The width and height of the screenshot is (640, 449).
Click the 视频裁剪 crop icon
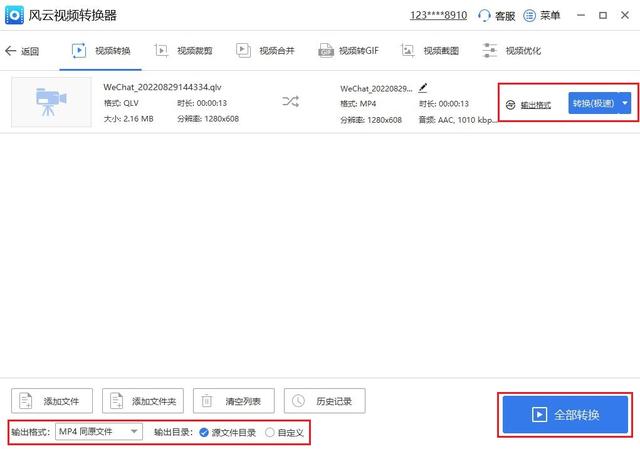click(x=161, y=51)
